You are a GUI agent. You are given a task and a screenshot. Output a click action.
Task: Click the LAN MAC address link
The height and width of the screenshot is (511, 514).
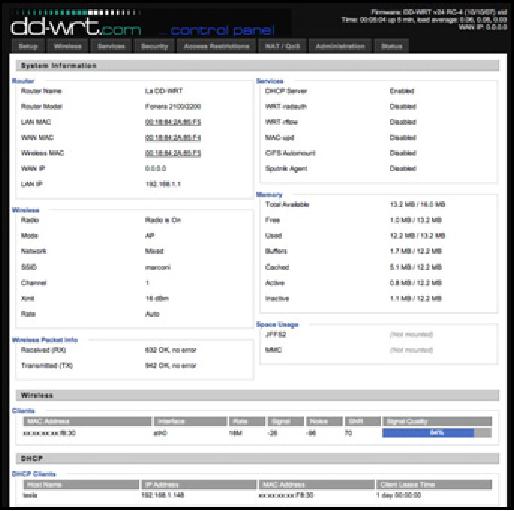coord(173,122)
